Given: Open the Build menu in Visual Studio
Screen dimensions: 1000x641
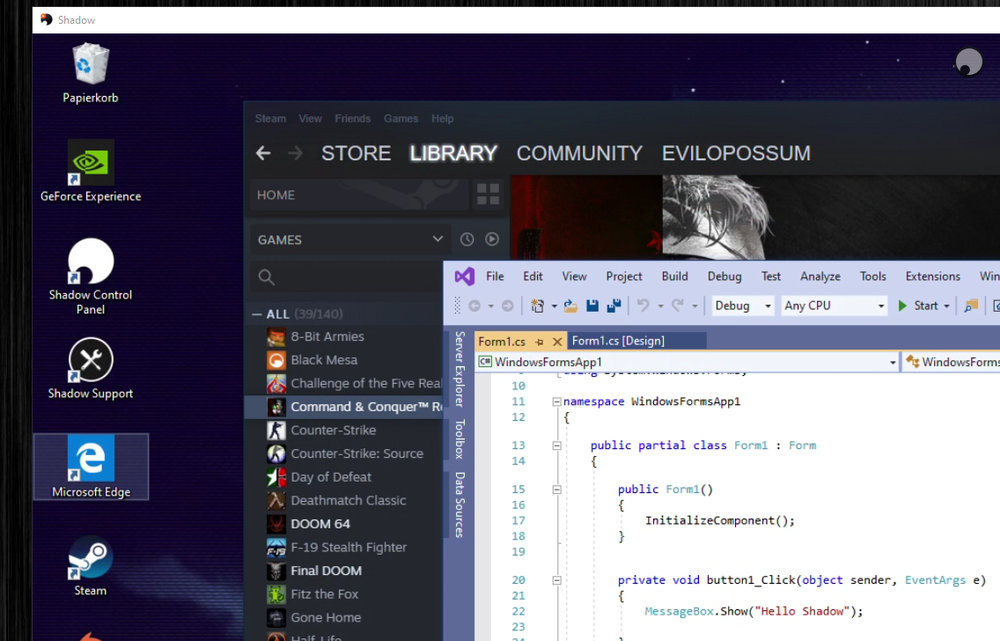Looking at the screenshot, I should (674, 276).
